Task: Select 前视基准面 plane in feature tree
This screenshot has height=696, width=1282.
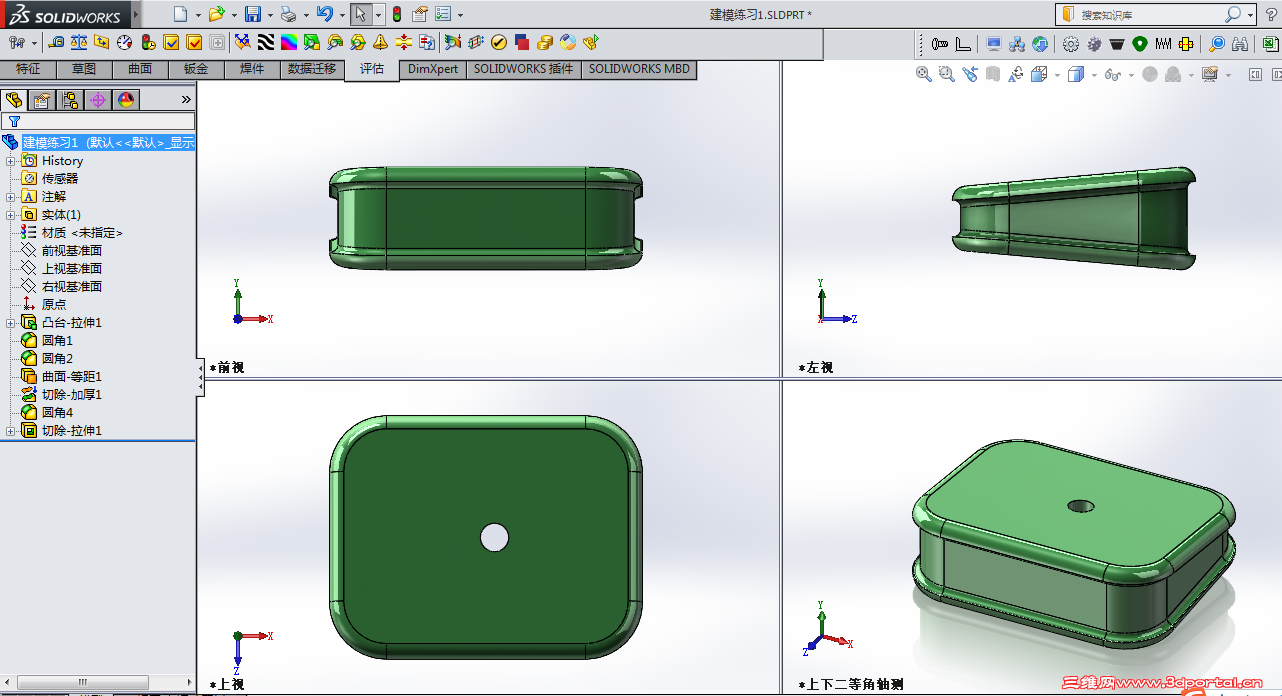Action: click(71, 251)
